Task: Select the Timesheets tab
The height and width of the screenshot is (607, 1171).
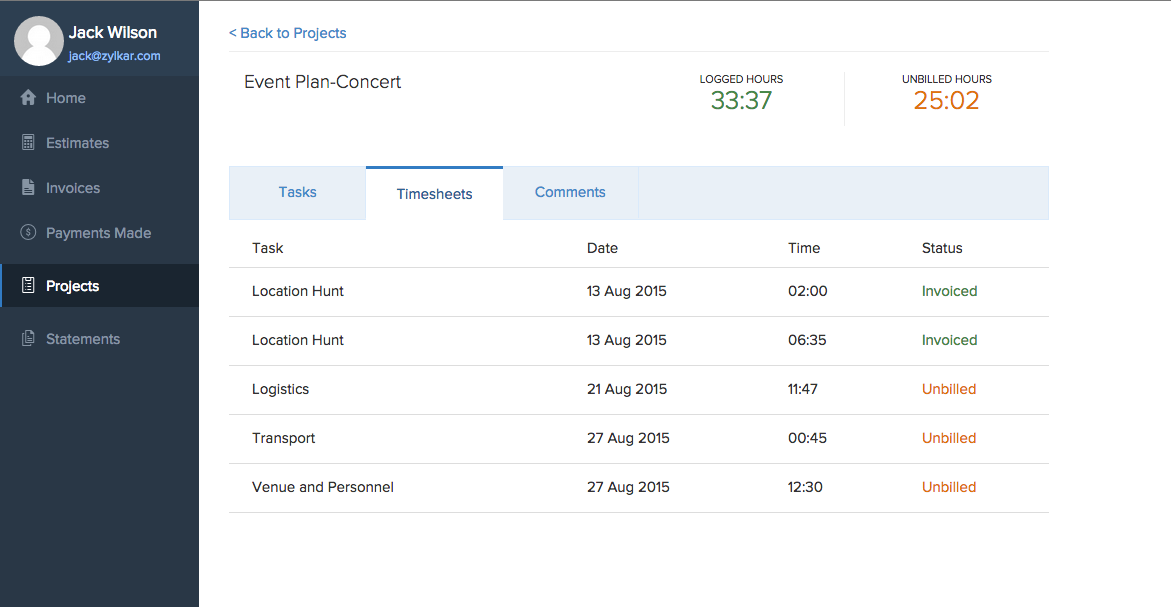Action: [x=434, y=194]
